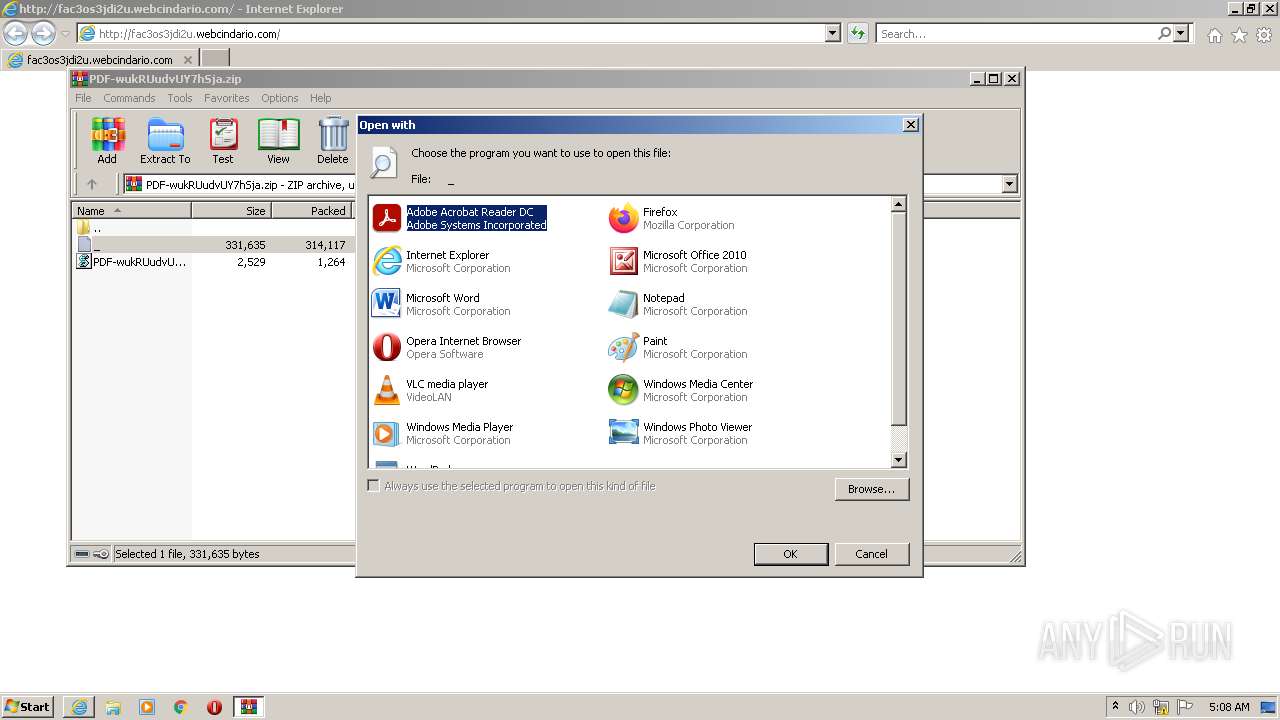Viewport: 1280px width, 720px height.
Task: Click the search magnifier in IE search box
Action: [x=1164, y=33]
